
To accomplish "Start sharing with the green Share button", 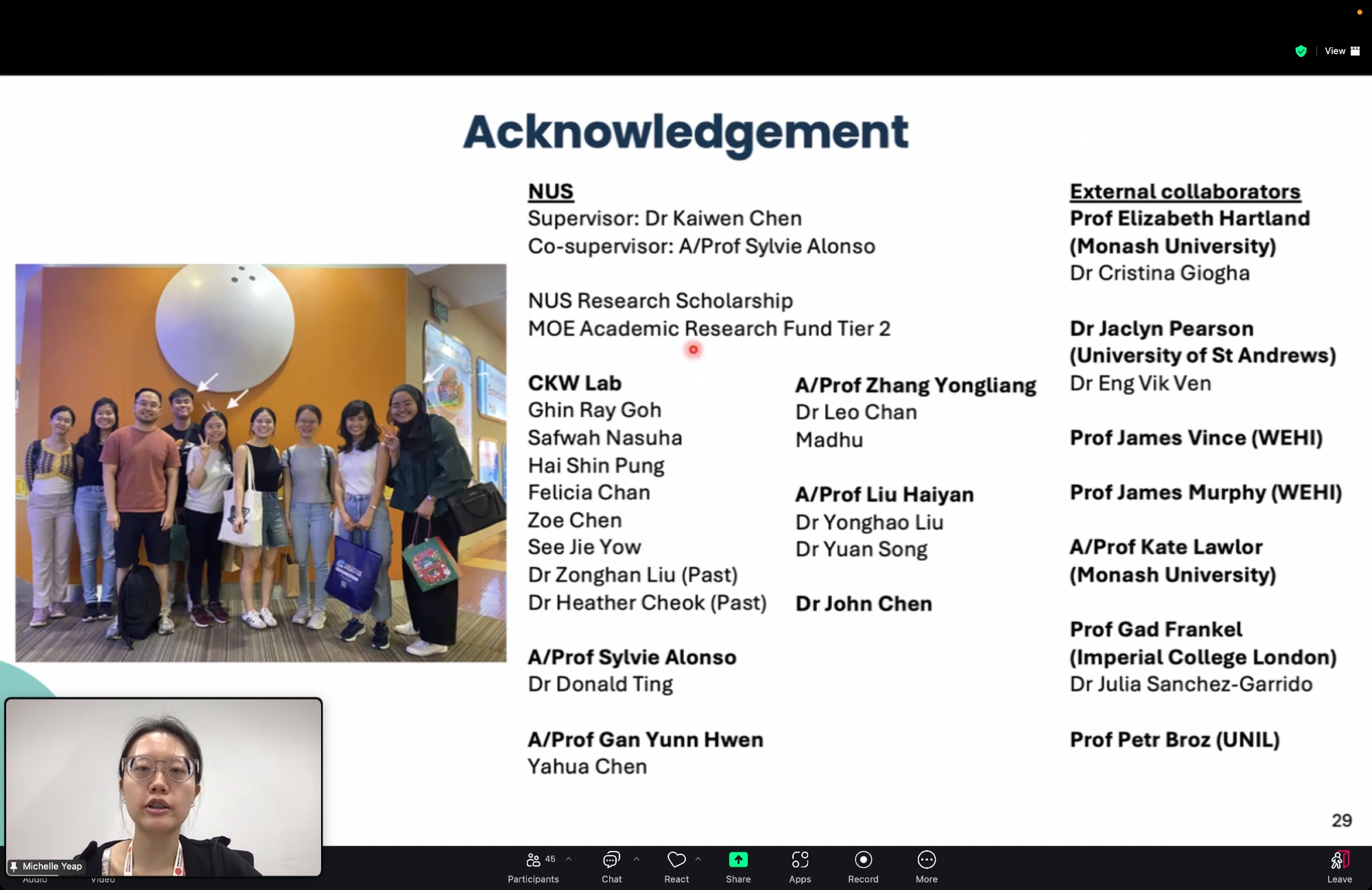I will coord(738,860).
